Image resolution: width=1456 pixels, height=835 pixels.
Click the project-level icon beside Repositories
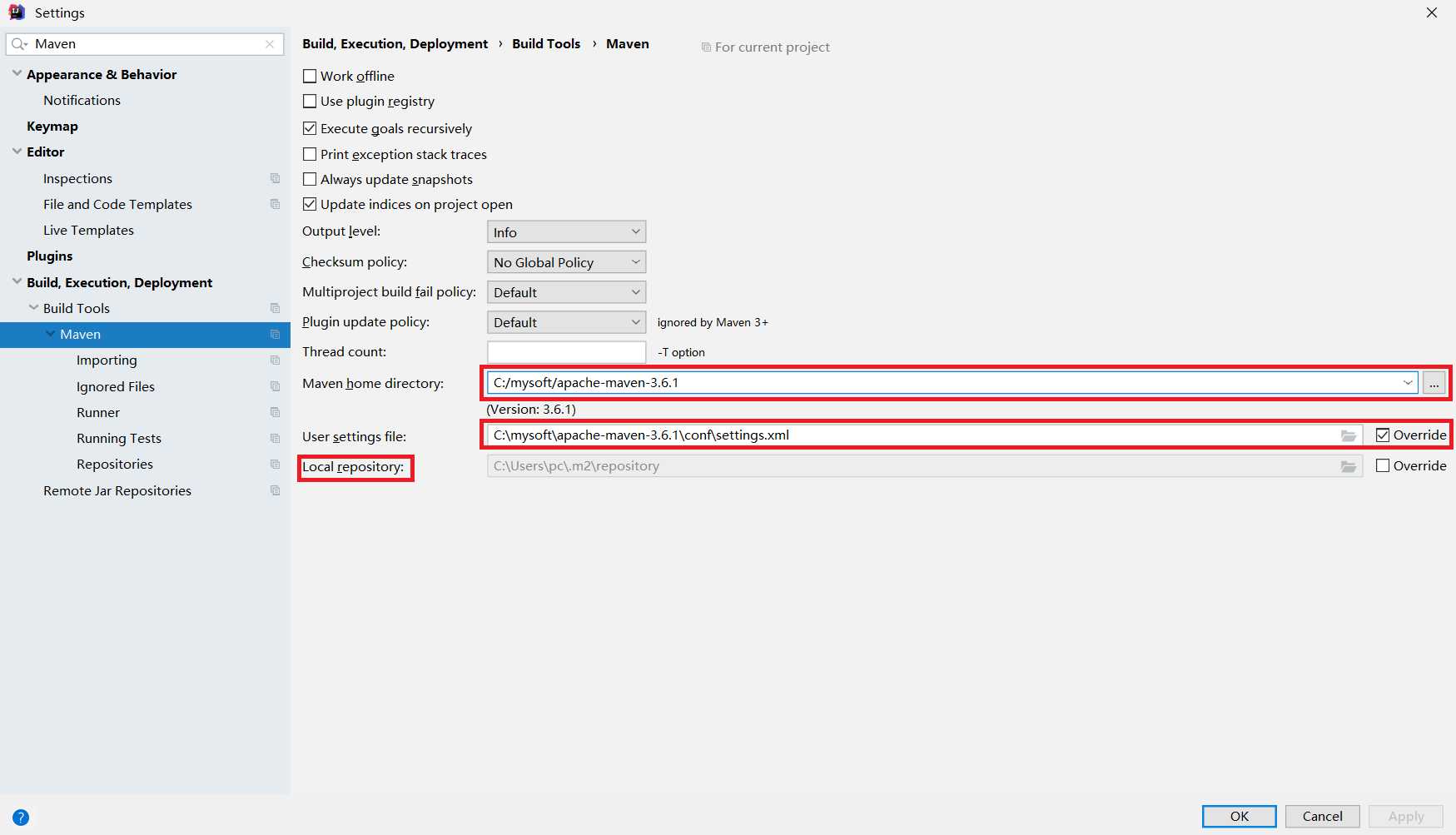[x=275, y=464]
